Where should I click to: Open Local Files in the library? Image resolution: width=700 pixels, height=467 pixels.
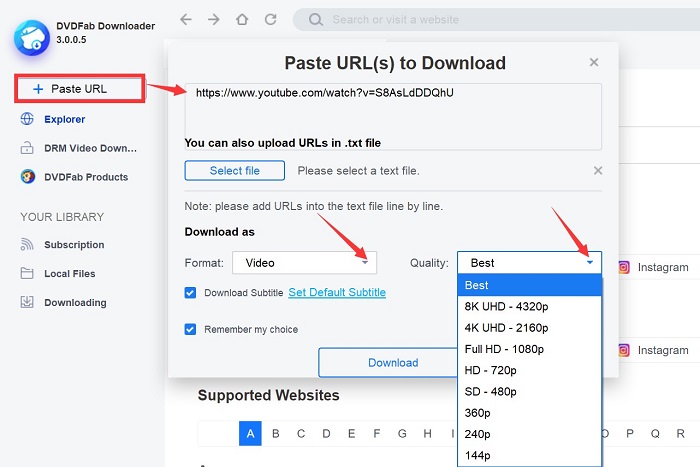pyautogui.click(x=70, y=274)
